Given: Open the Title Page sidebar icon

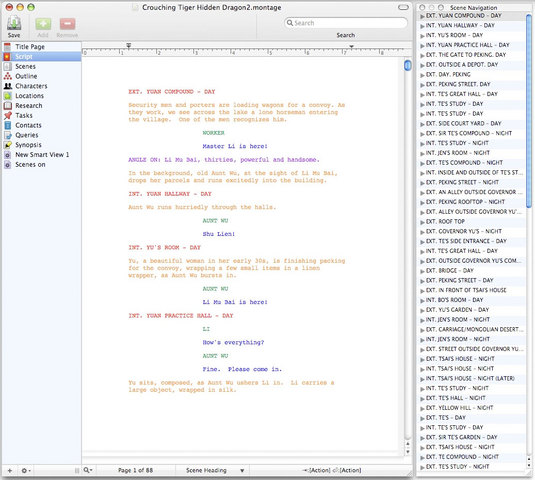Looking at the screenshot, I should [7, 47].
